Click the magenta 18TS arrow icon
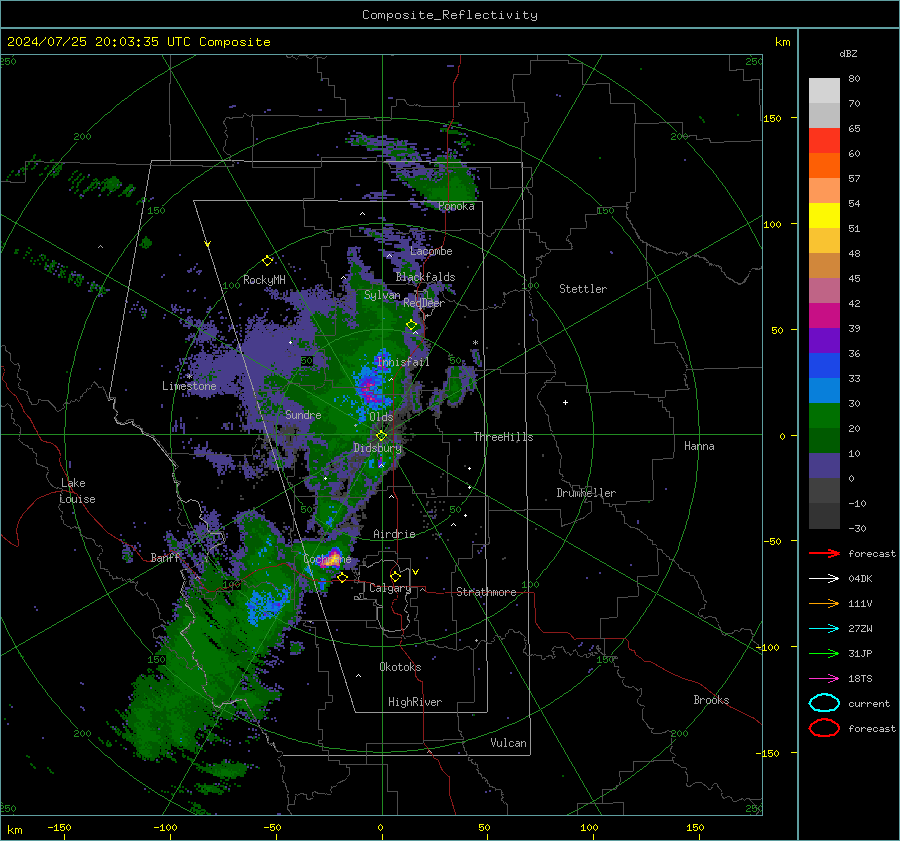The image size is (900, 841). 824,678
